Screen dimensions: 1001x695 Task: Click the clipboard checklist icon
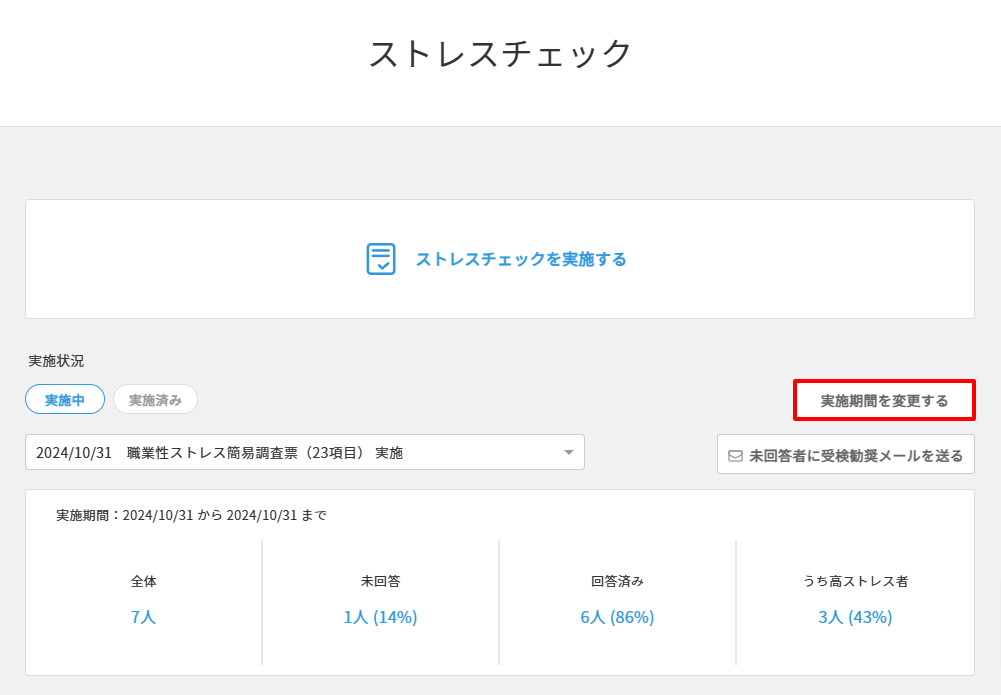(x=381, y=259)
